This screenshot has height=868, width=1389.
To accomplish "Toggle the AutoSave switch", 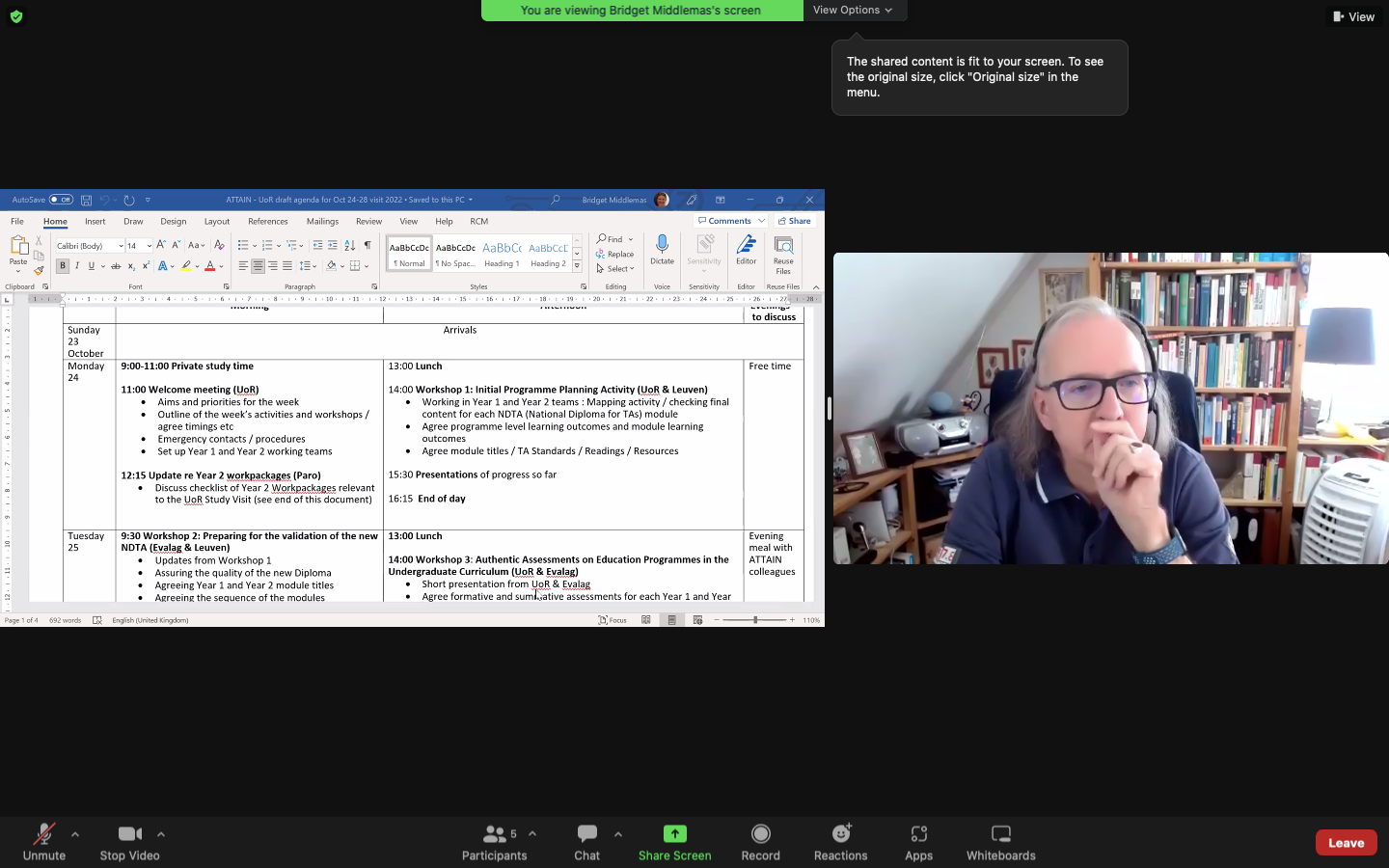I will 62,200.
